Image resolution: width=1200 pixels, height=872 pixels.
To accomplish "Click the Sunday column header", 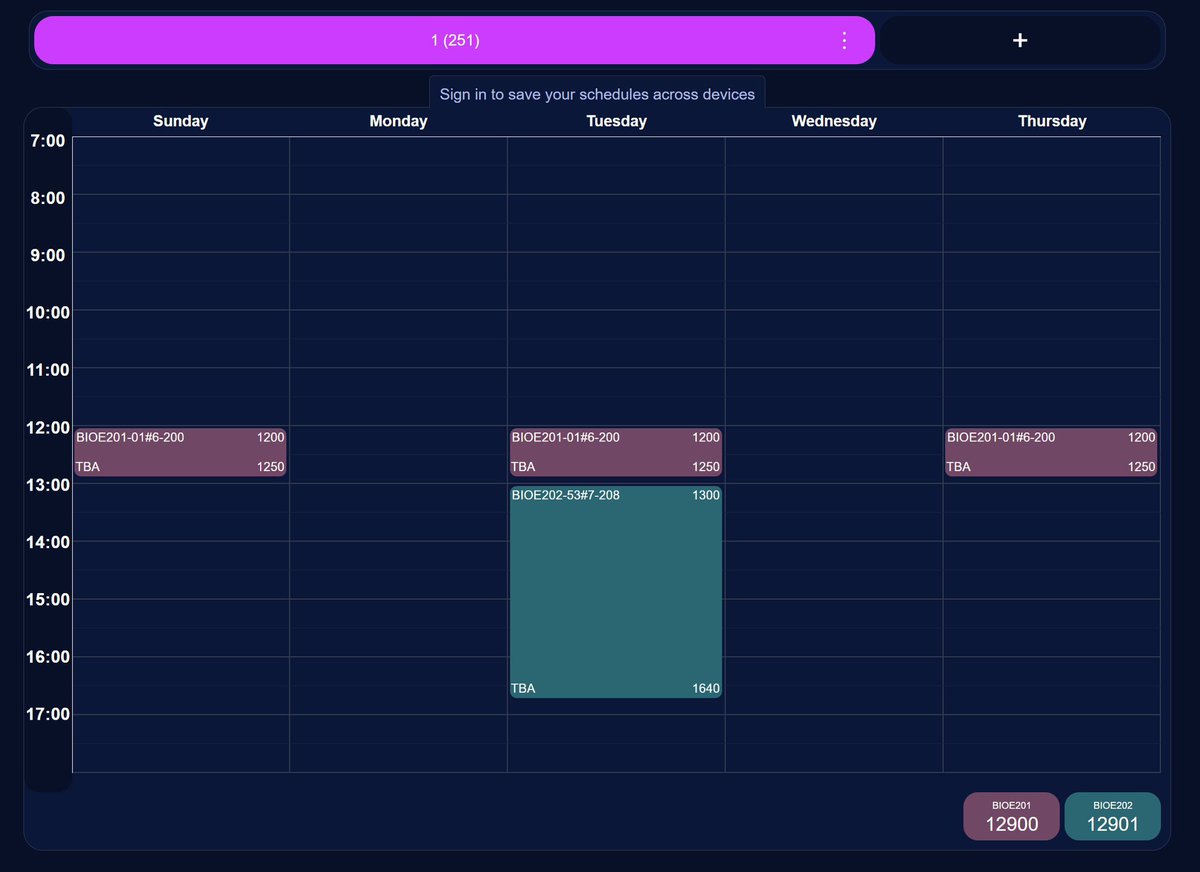I will click(181, 121).
